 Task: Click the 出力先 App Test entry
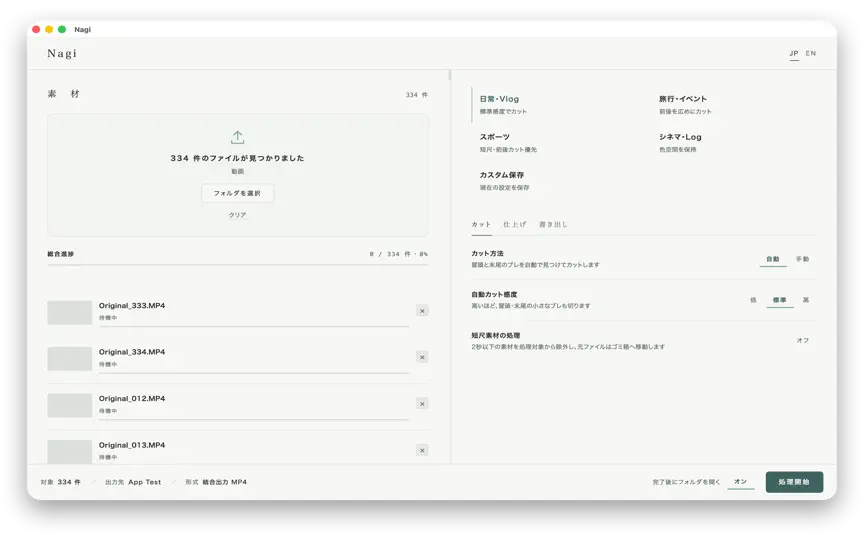(133, 482)
